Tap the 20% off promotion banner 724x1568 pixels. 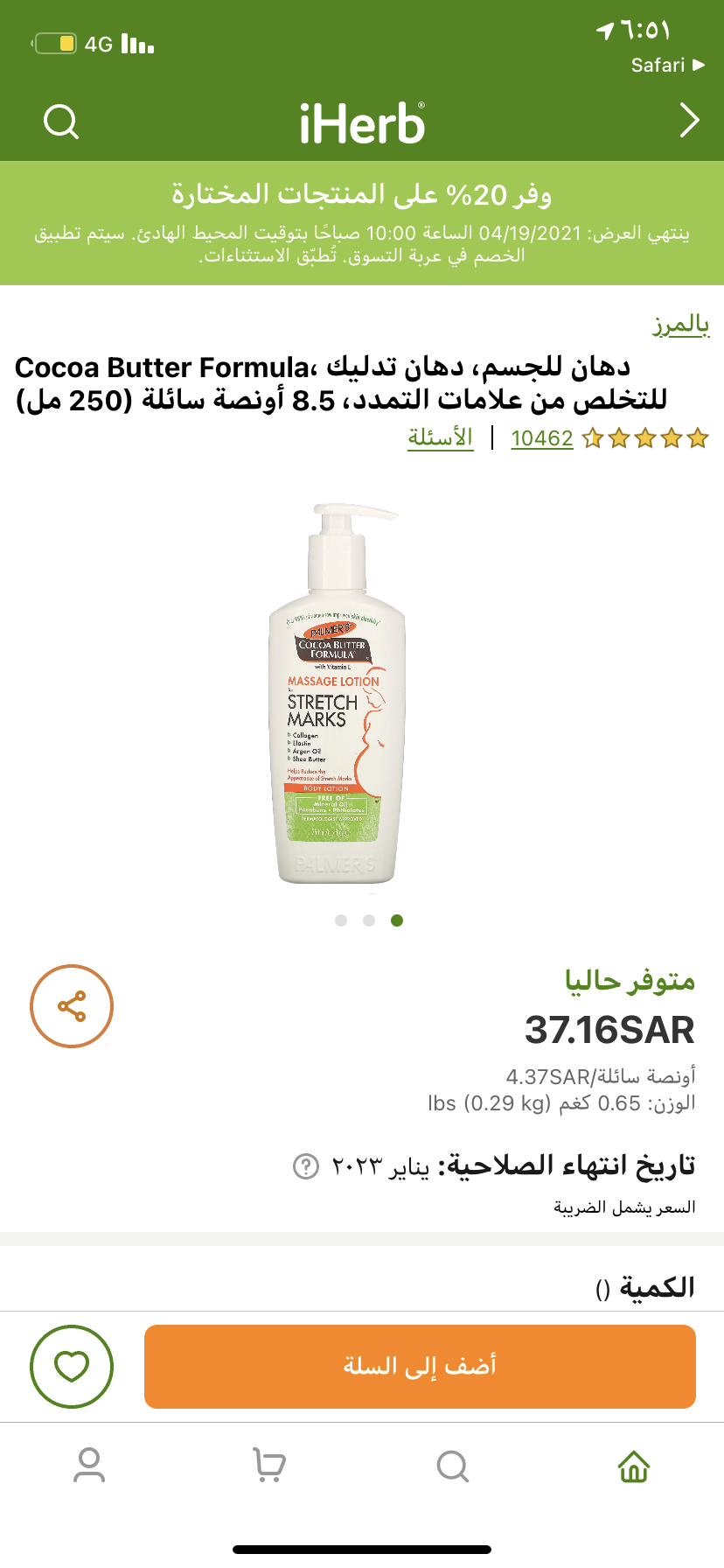pyautogui.click(x=362, y=223)
